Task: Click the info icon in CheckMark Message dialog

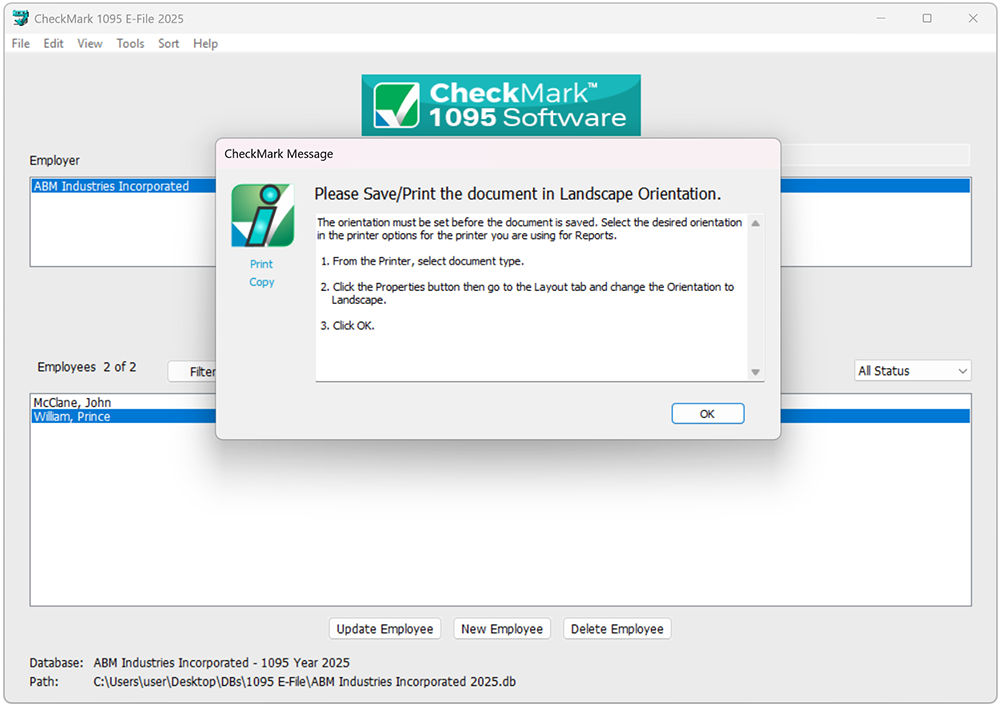Action: 263,216
